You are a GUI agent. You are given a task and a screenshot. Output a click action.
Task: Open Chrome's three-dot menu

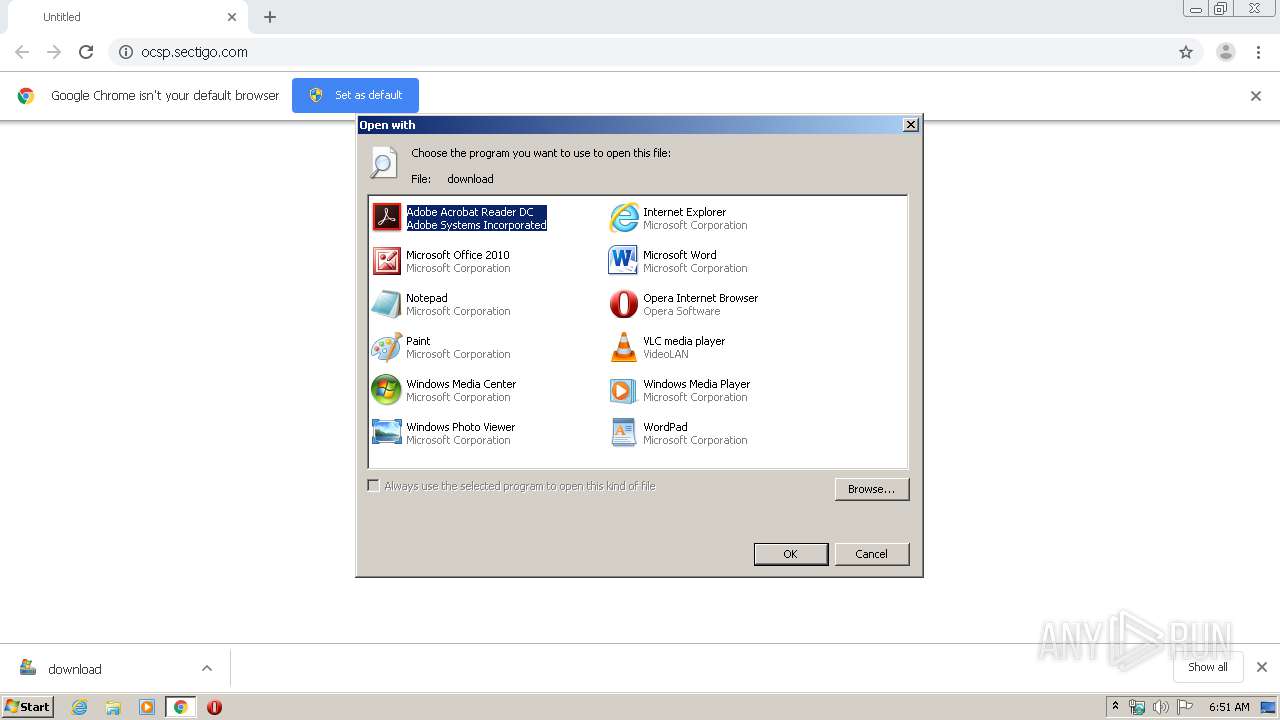tap(1258, 52)
